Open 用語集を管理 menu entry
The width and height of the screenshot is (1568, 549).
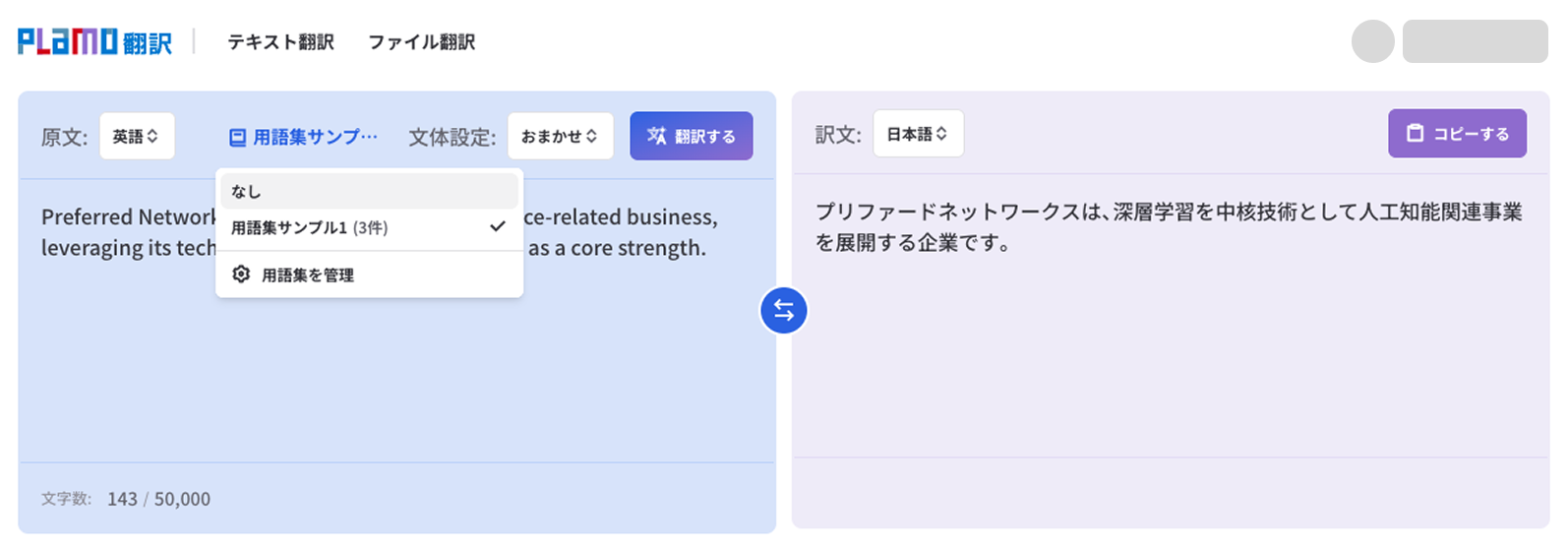point(307,275)
